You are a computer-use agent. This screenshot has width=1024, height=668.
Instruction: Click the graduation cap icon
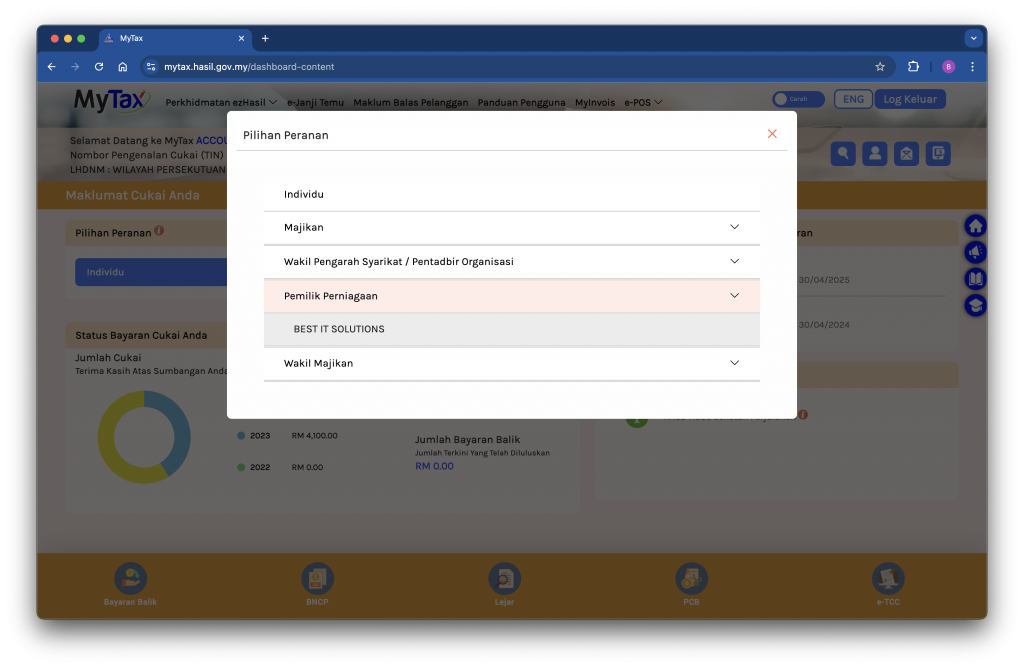(x=975, y=306)
